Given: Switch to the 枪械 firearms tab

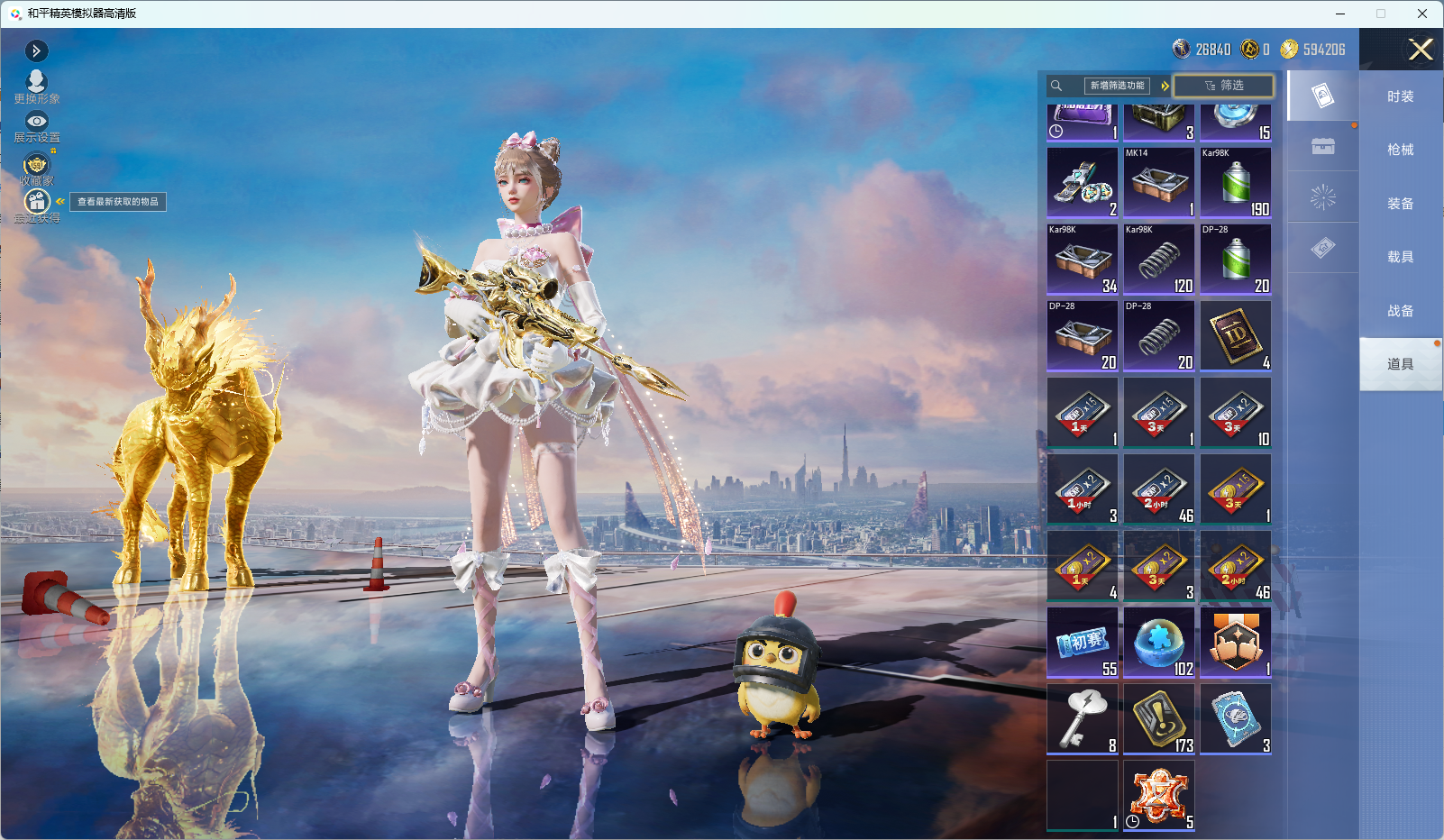Looking at the screenshot, I should 1401,150.
